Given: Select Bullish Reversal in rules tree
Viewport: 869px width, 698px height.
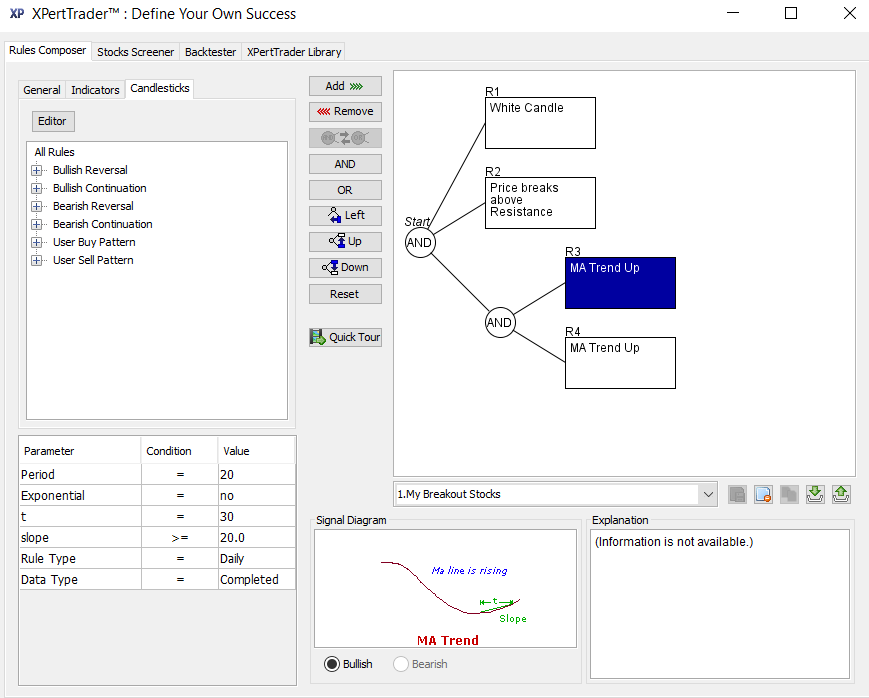Looking at the screenshot, I should [x=90, y=170].
